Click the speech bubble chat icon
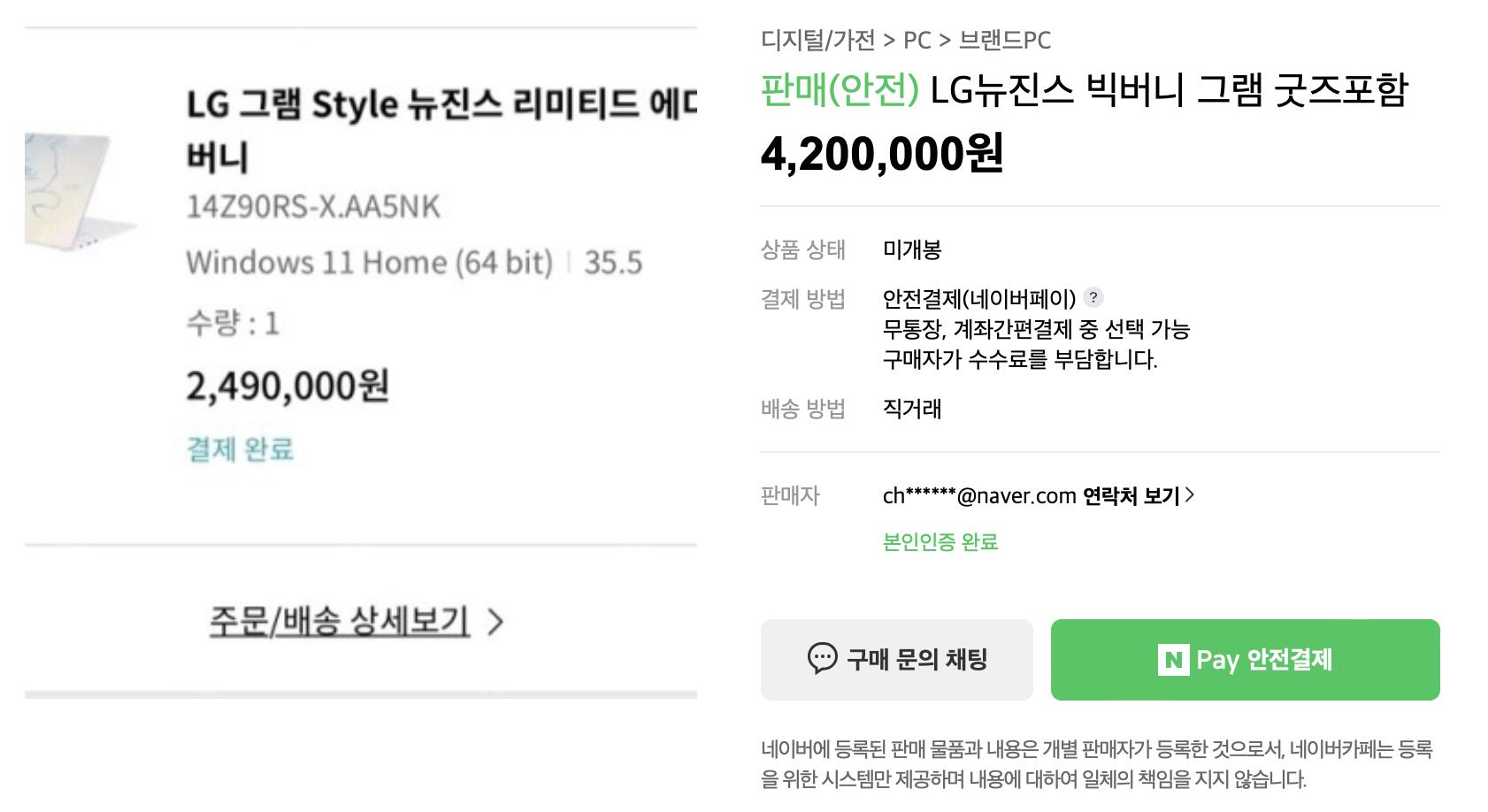The image size is (1488, 812). click(x=822, y=659)
